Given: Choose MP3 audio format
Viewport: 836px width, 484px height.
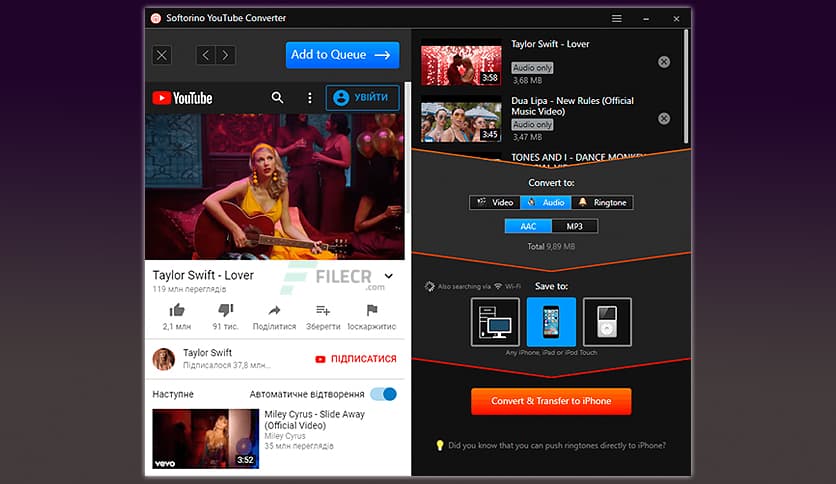Looking at the screenshot, I should point(574,227).
